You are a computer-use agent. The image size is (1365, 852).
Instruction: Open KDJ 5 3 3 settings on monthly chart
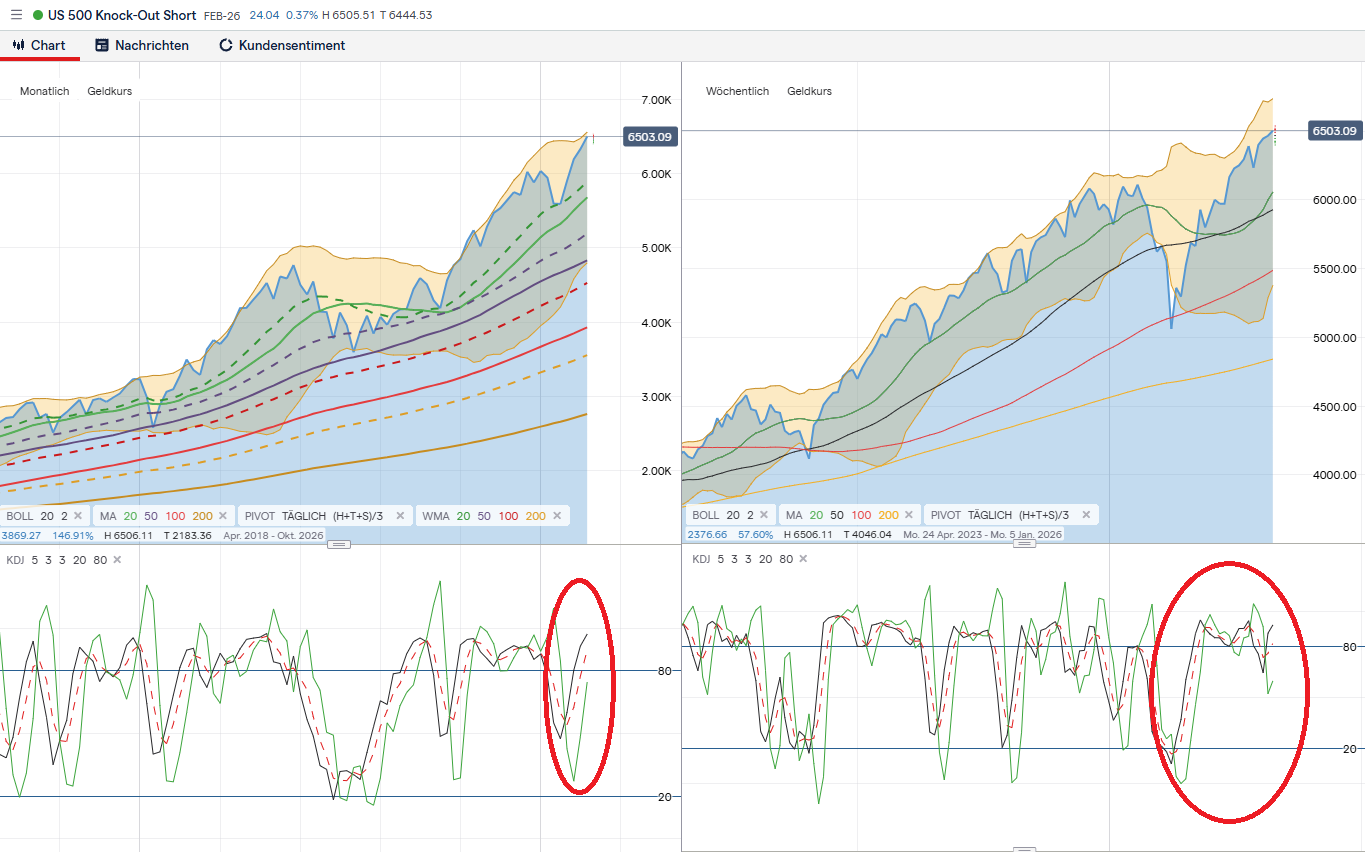point(56,560)
